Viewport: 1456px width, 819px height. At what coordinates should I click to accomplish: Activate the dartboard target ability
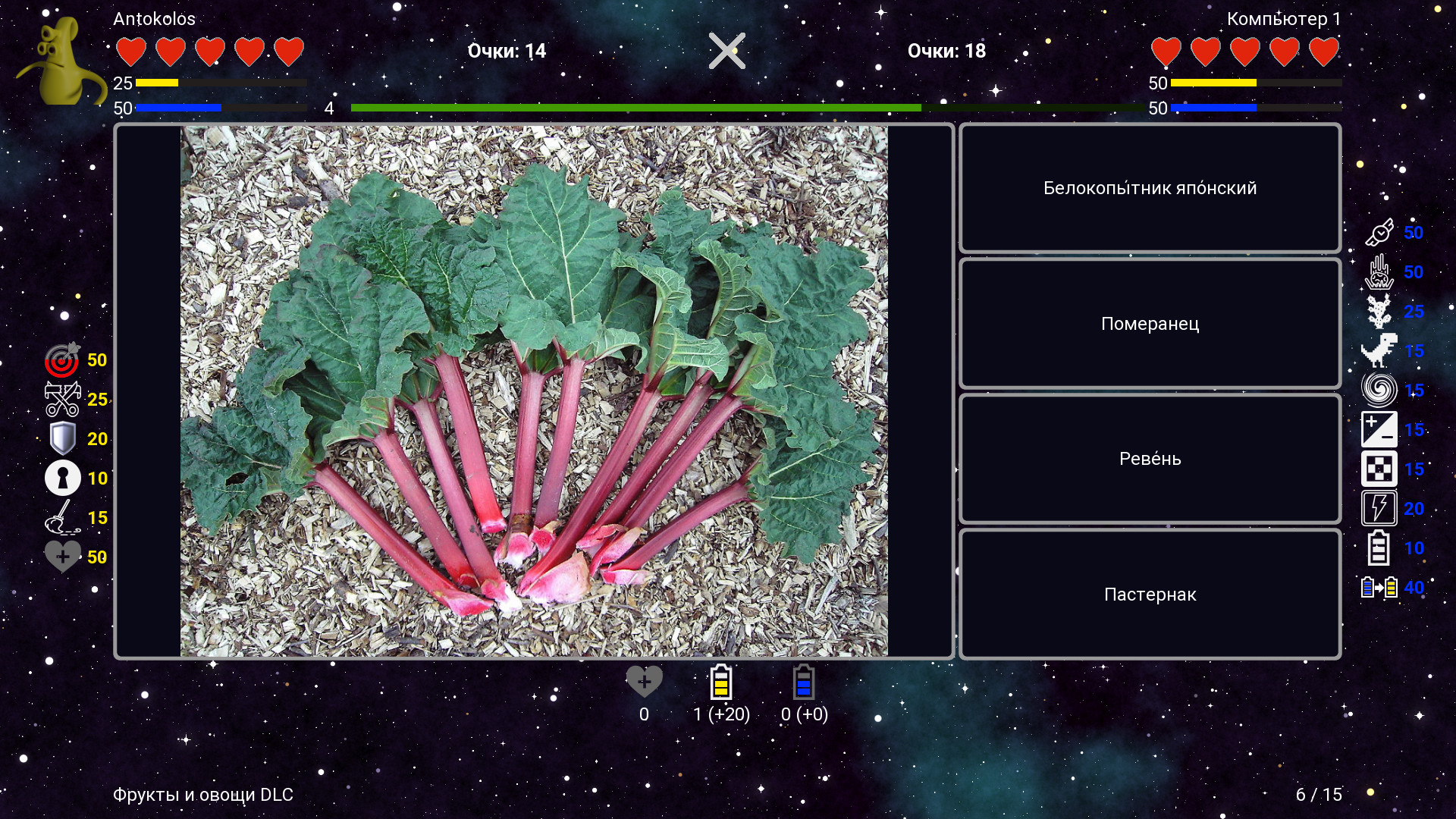point(62,360)
